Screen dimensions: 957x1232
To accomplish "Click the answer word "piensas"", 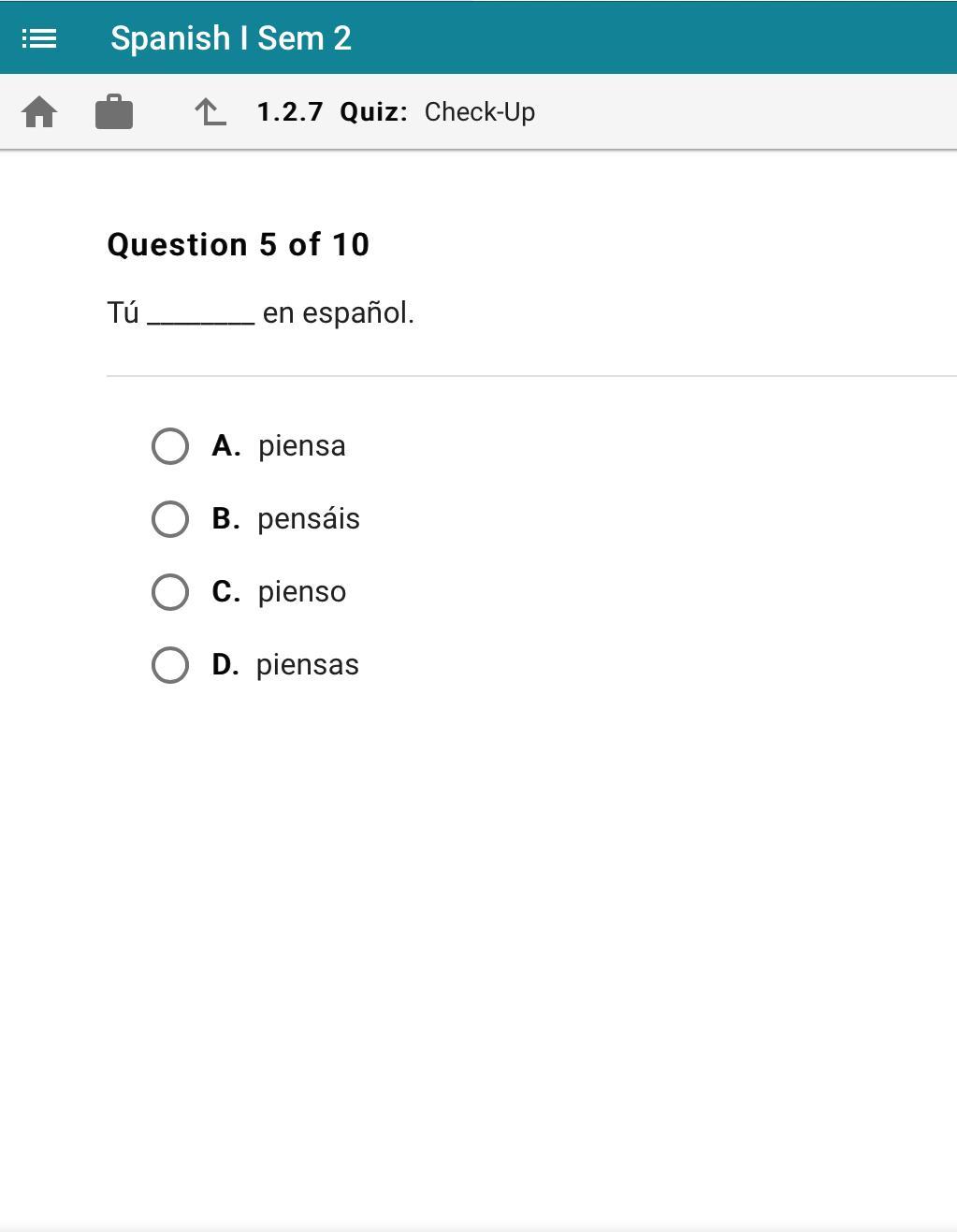I will [x=307, y=665].
